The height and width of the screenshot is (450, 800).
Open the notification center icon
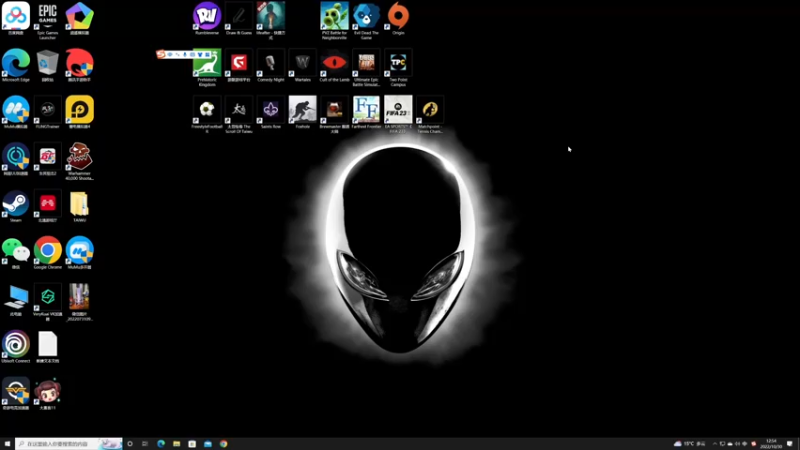click(790, 444)
